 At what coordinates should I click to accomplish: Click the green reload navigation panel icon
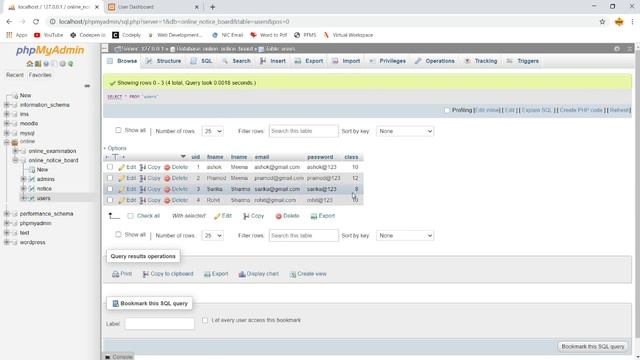coord(71,64)
